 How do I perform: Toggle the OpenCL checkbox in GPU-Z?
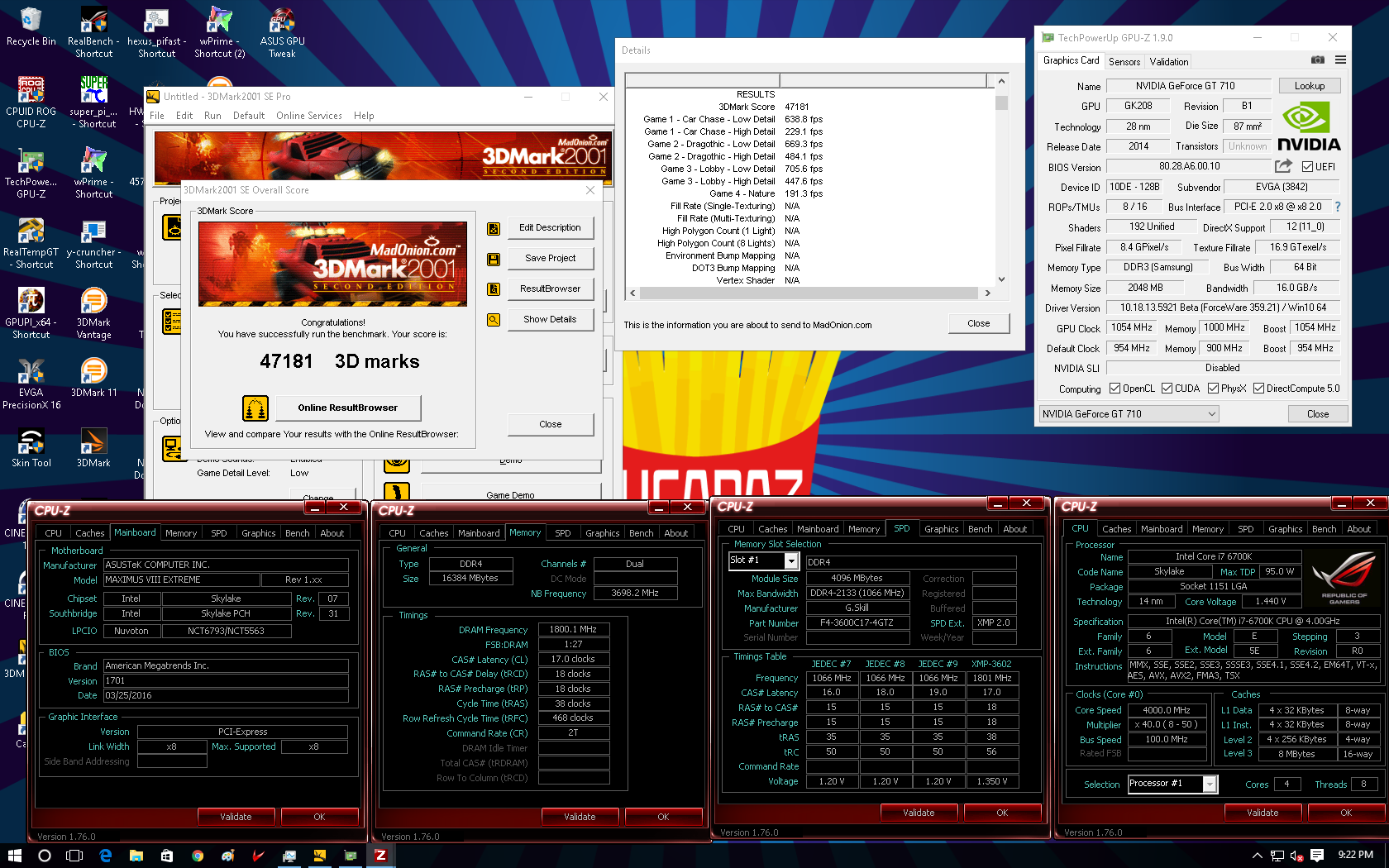pos(1115,389)
